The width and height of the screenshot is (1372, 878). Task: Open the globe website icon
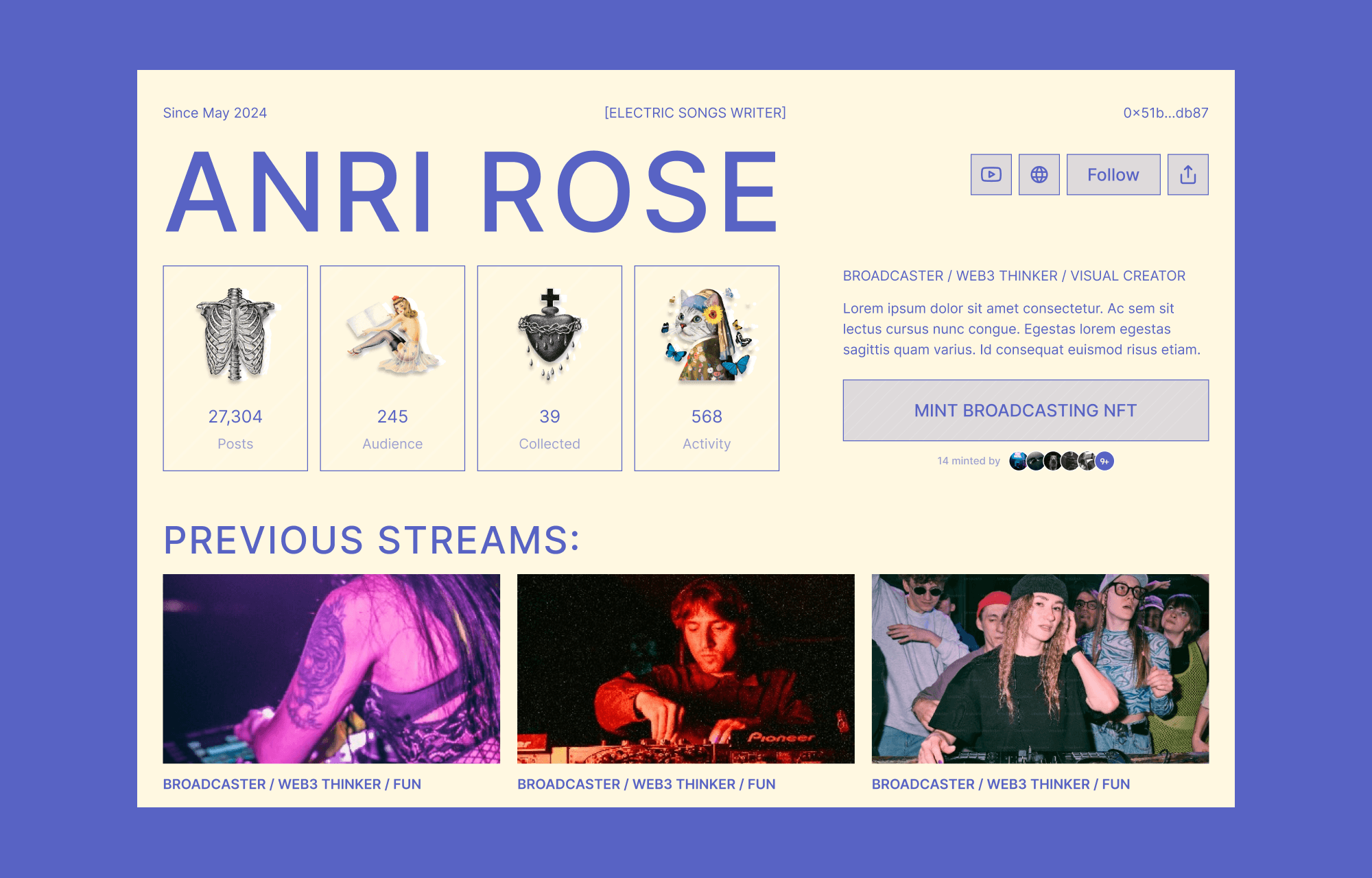[1039, 175]
